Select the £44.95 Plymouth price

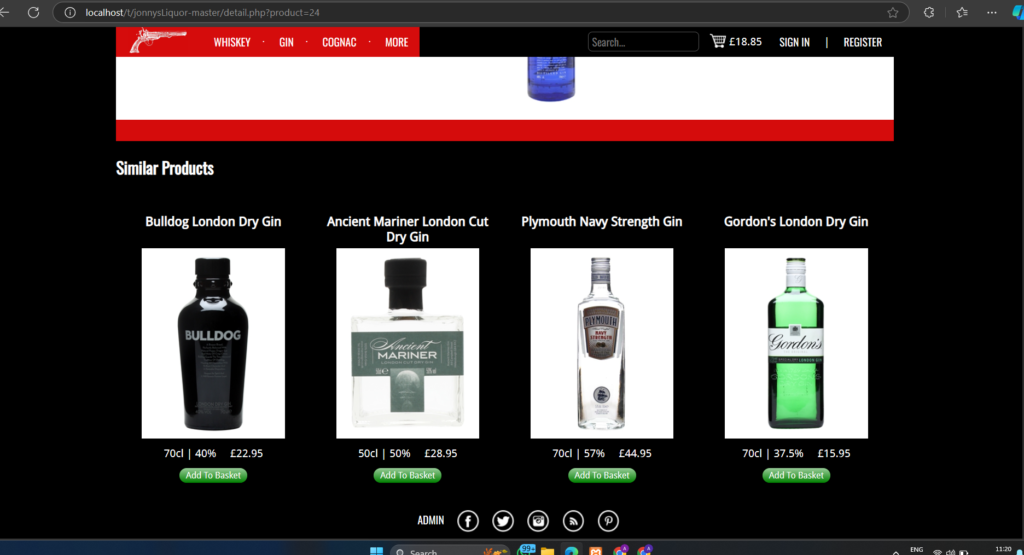[635, 453]
